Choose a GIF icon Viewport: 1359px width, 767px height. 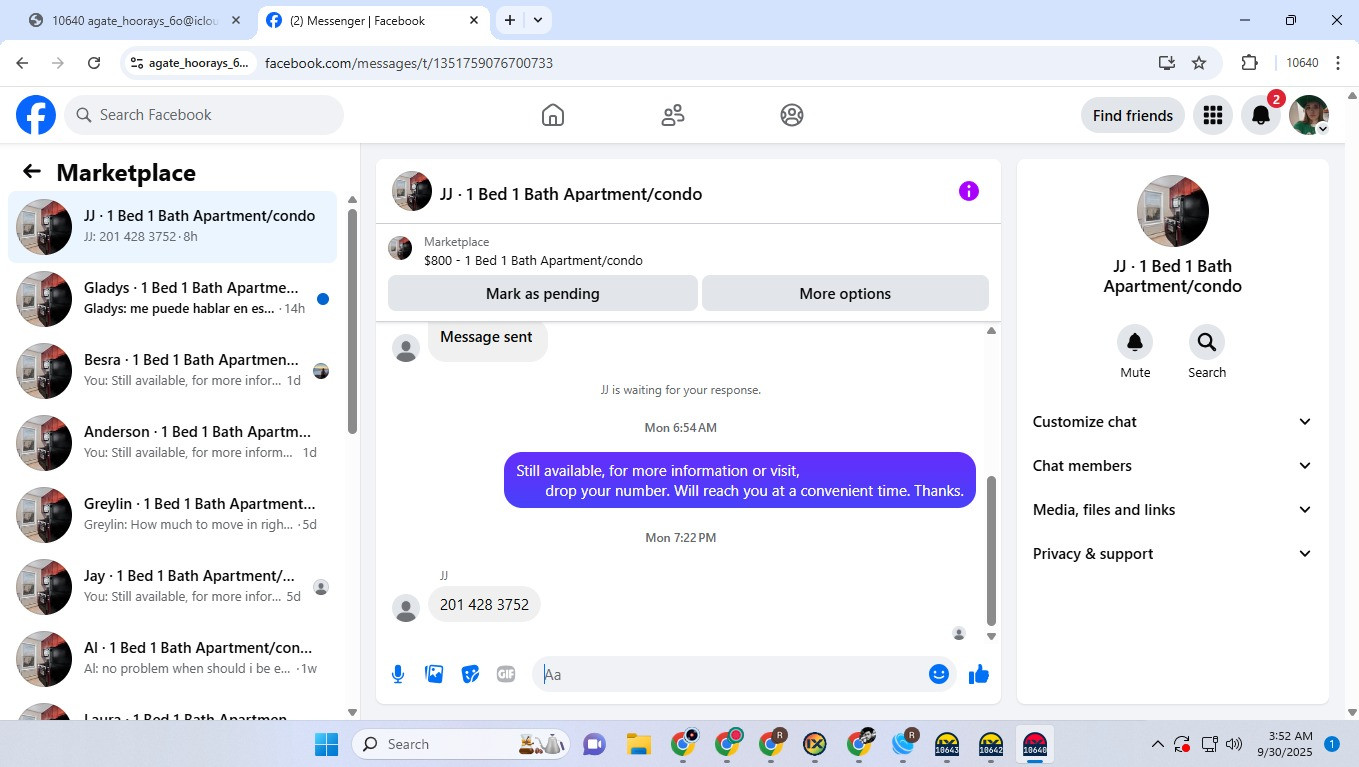pos(506,674)
